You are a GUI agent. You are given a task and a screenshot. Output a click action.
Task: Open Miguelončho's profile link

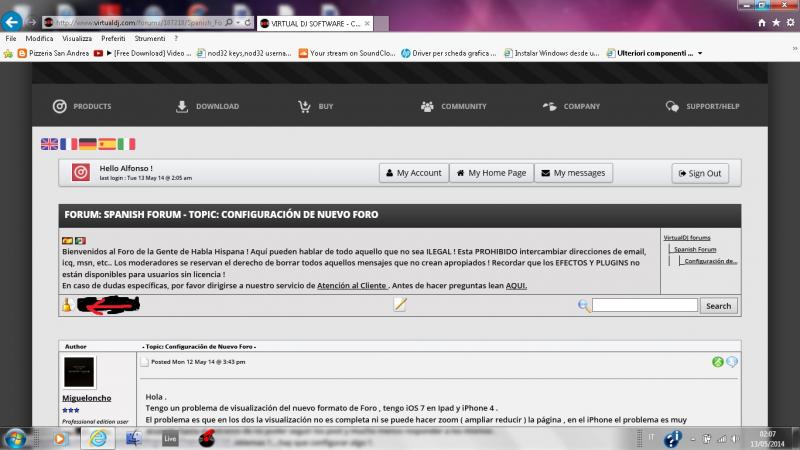coord(87,398)
